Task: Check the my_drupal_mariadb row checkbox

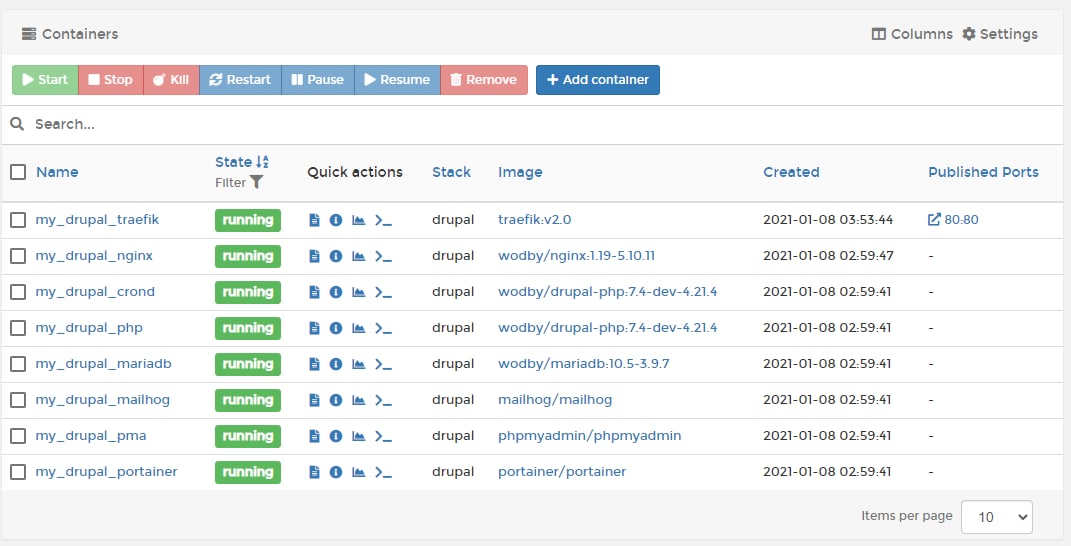Action: pyautogui.click(x=18, y=364)
